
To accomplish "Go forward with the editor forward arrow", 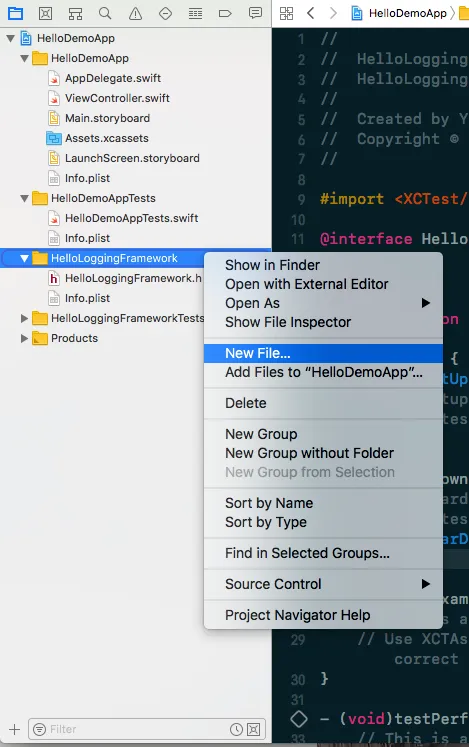I will [333, 13].
